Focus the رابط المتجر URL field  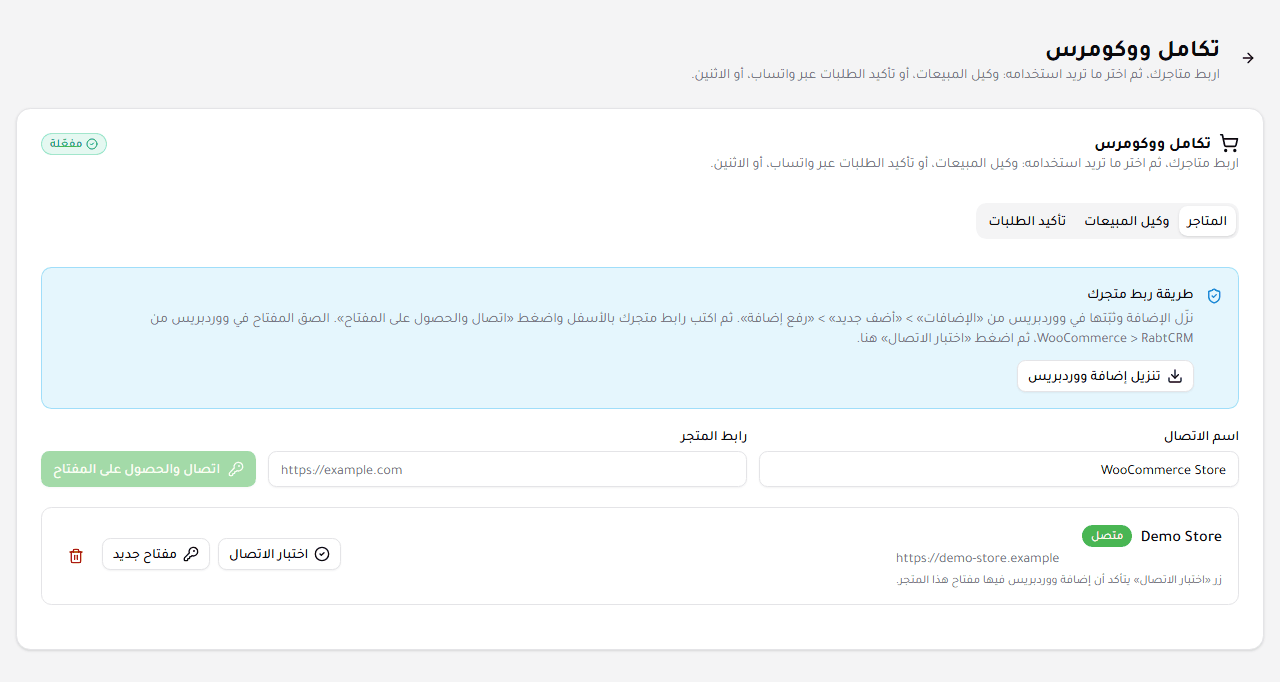pos(507,469)
